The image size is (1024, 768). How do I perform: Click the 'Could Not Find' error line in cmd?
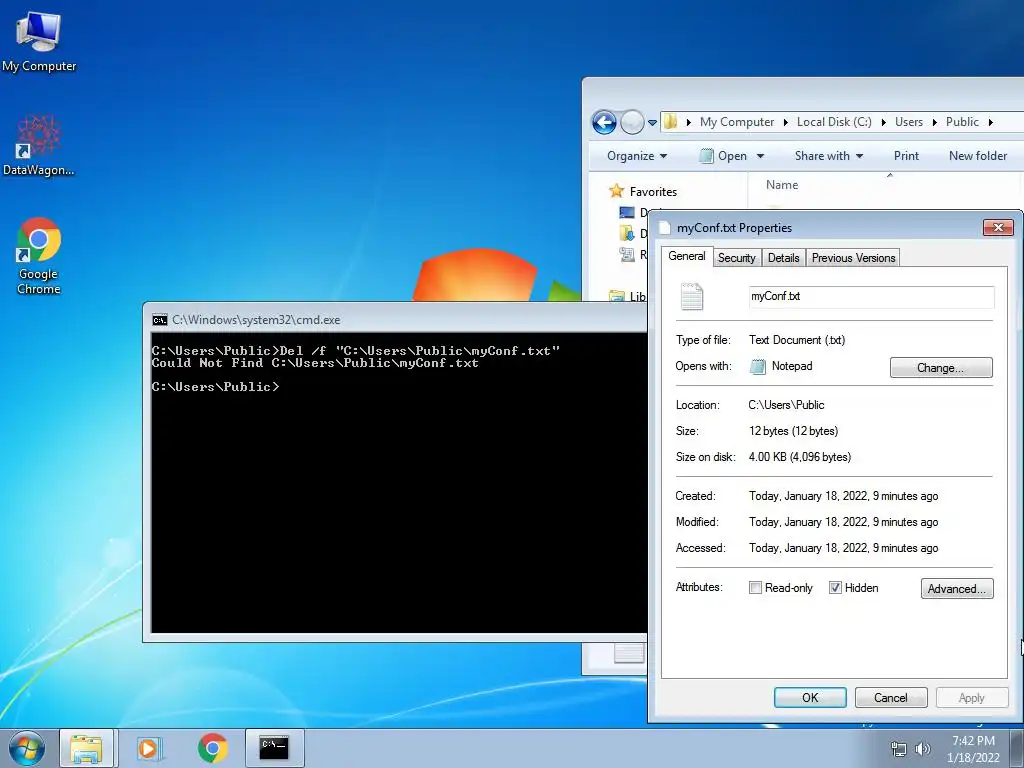(x=315, y=363)
